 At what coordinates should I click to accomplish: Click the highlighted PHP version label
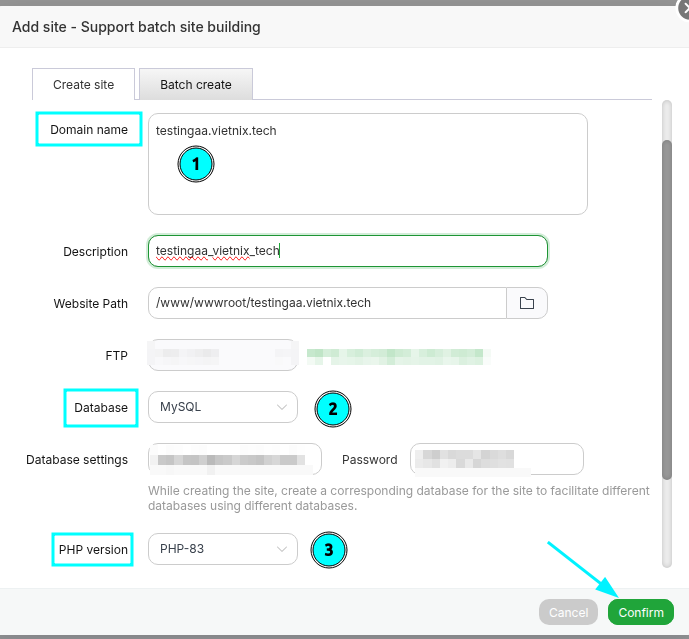pos(92,549)
